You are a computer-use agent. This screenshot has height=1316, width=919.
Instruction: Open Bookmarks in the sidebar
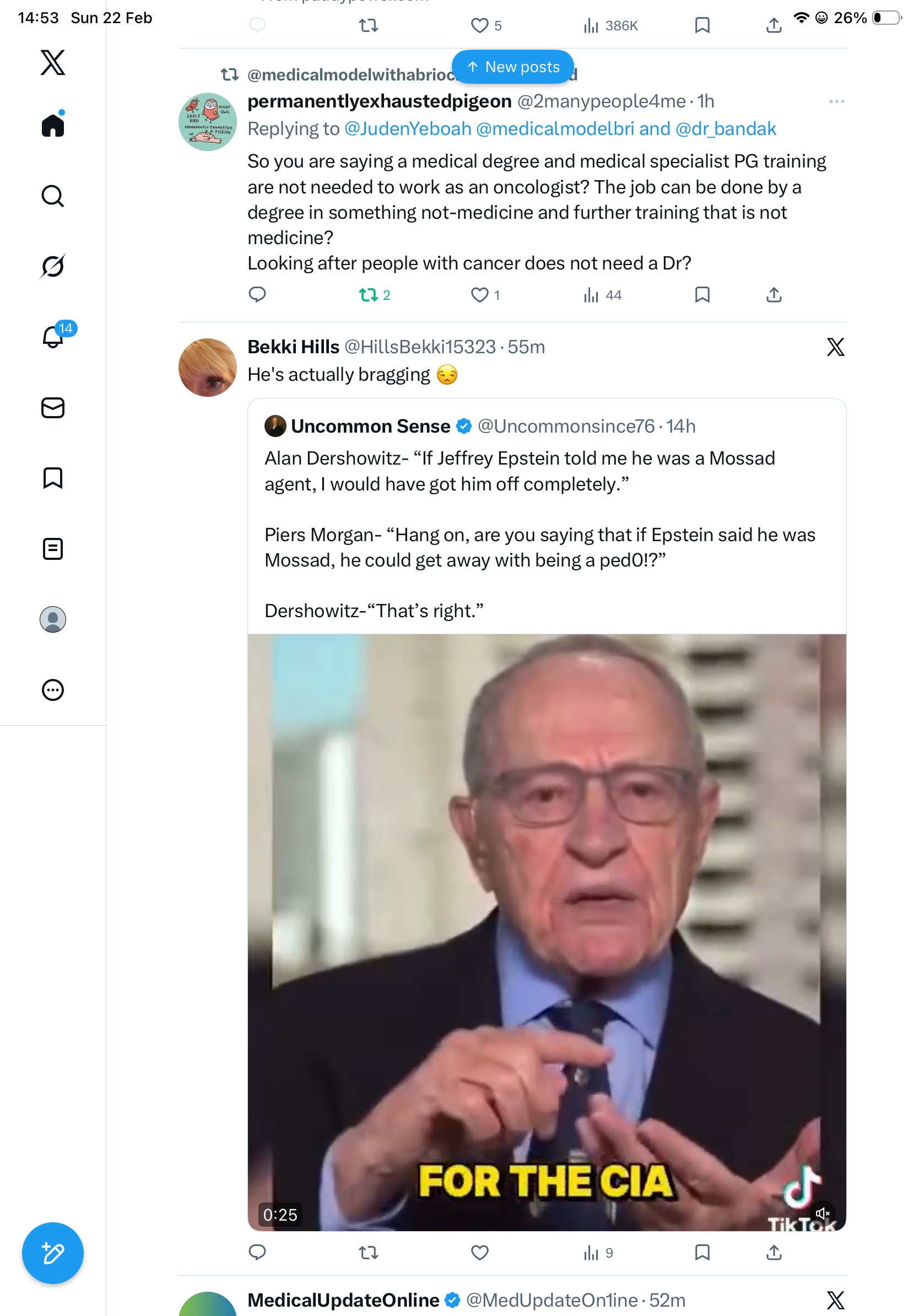53,478
